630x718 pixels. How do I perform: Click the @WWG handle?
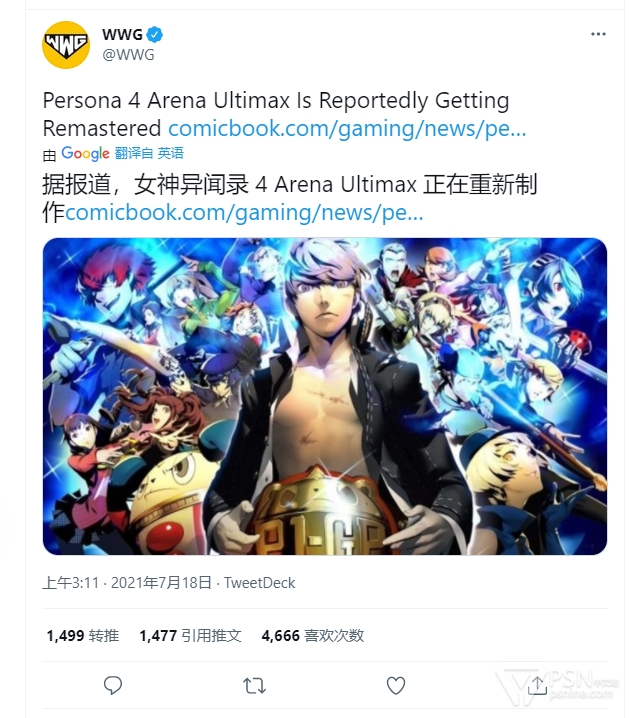pyautogui.click(x=129, y=55)
